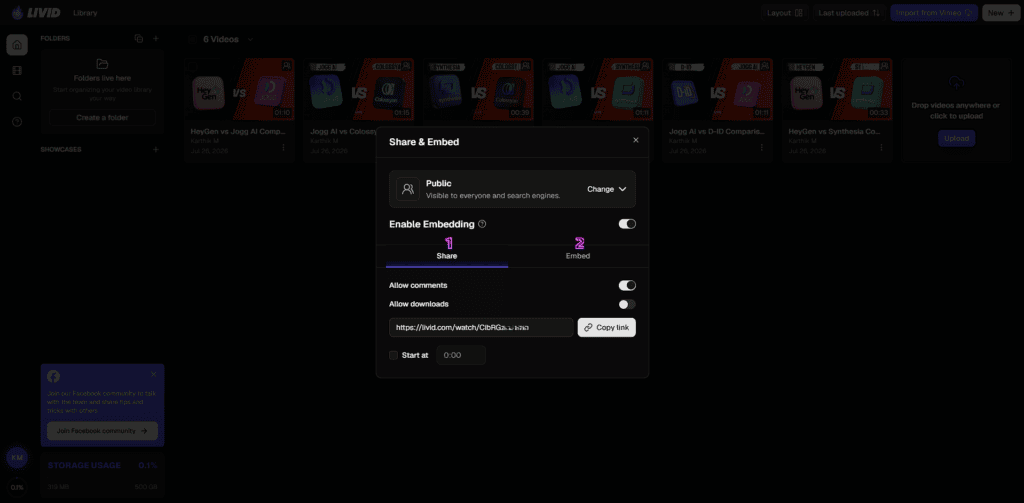The image size is (1024, 503).
Task: Disable the Allow comments toggle
Action: point(627,285)
